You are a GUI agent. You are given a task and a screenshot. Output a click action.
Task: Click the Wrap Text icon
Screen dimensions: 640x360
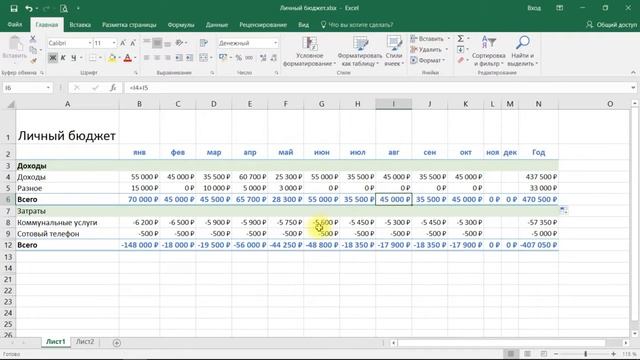click(x=204, y=43)
